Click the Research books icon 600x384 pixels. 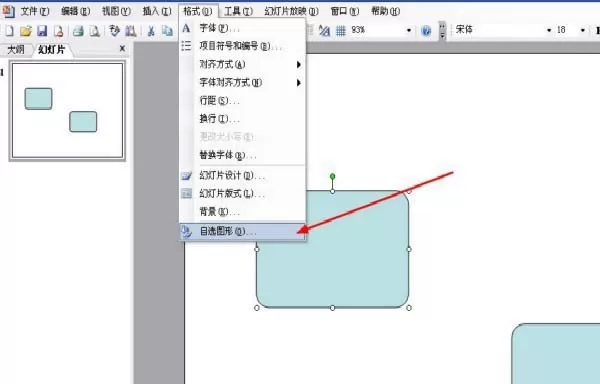[x=130, y=31]
